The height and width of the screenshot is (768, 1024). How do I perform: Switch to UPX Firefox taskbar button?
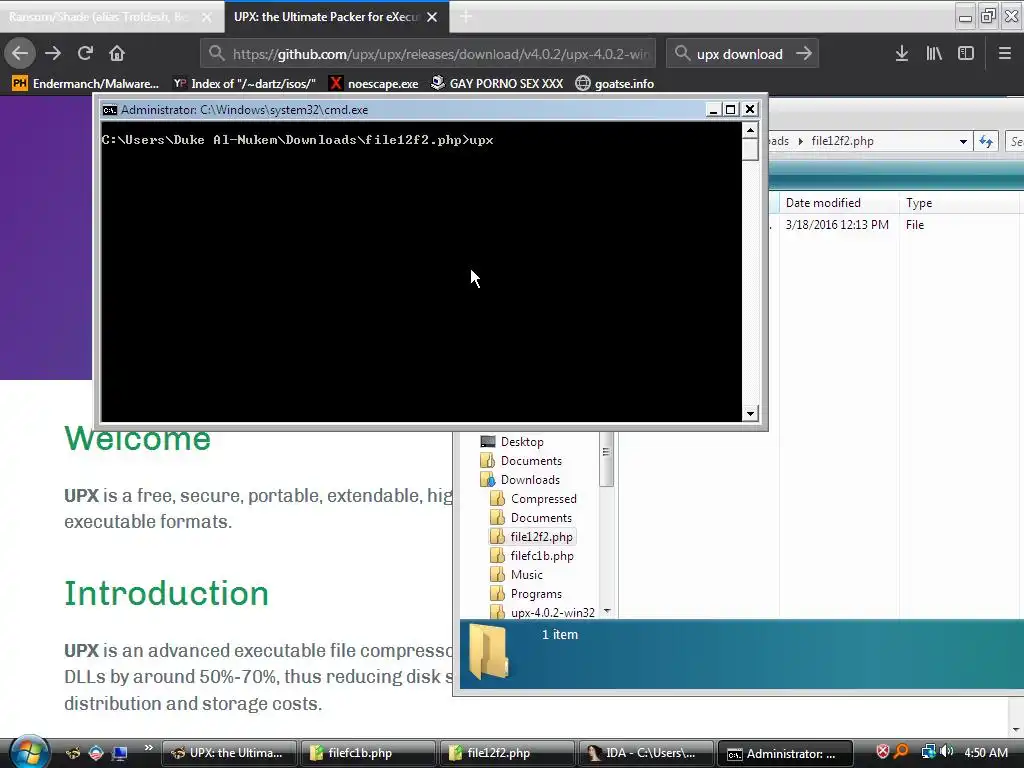pos(229,753)
